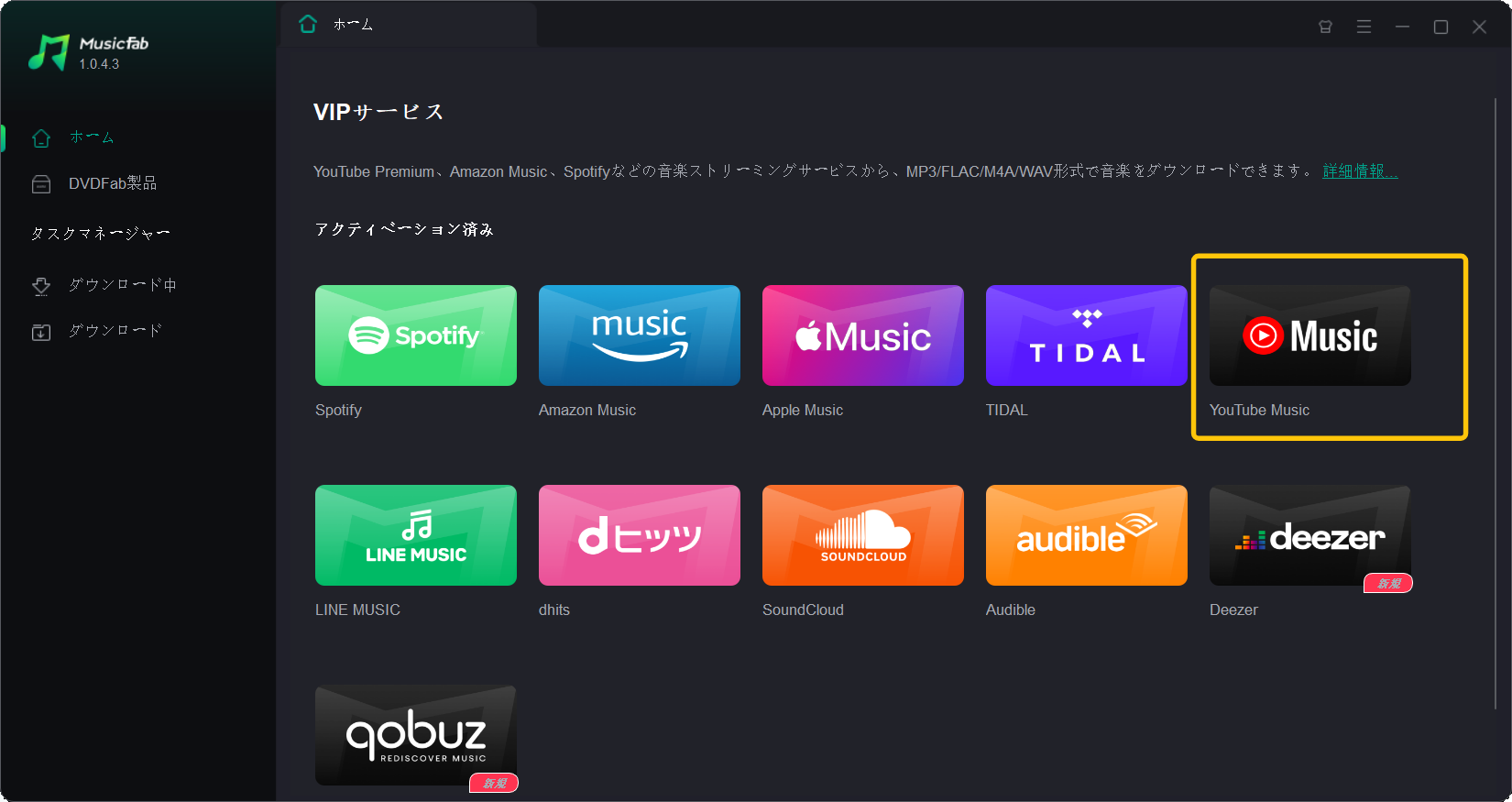
Task: Open the Spotify service tile
Action: coord(415,335)
